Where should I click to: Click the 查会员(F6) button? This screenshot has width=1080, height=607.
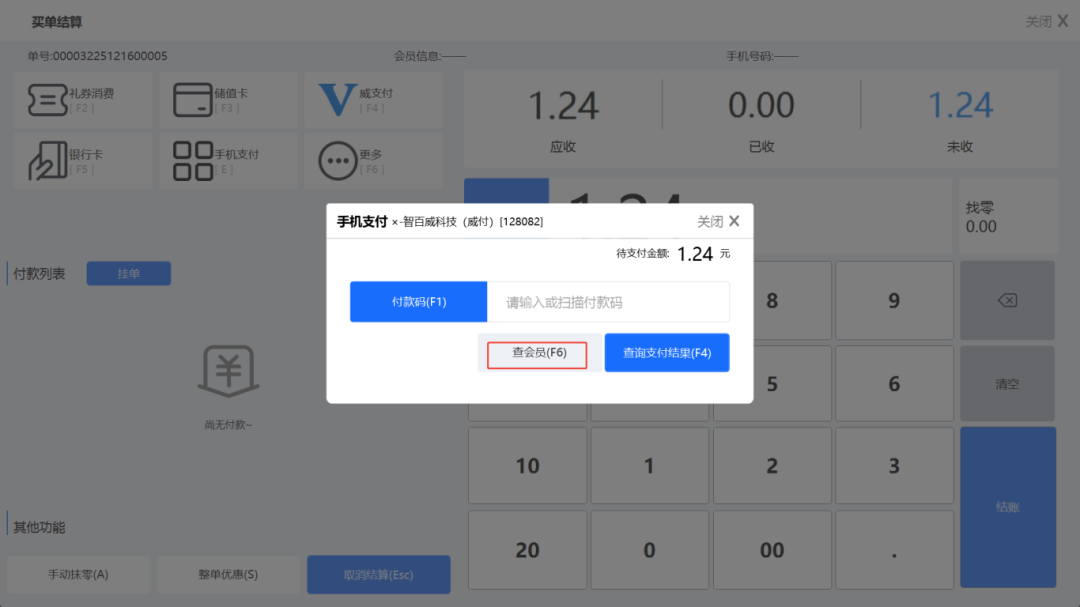click(x=538, y=353)
